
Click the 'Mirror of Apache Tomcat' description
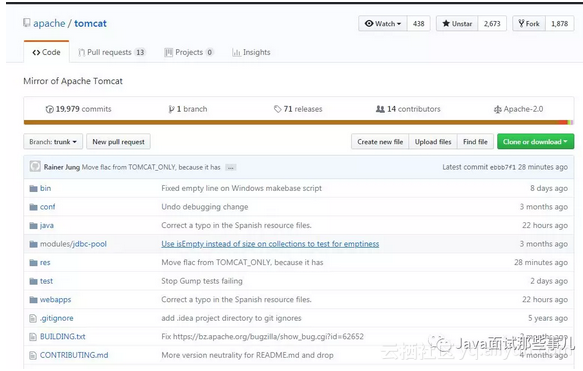(x=73, y=81)
